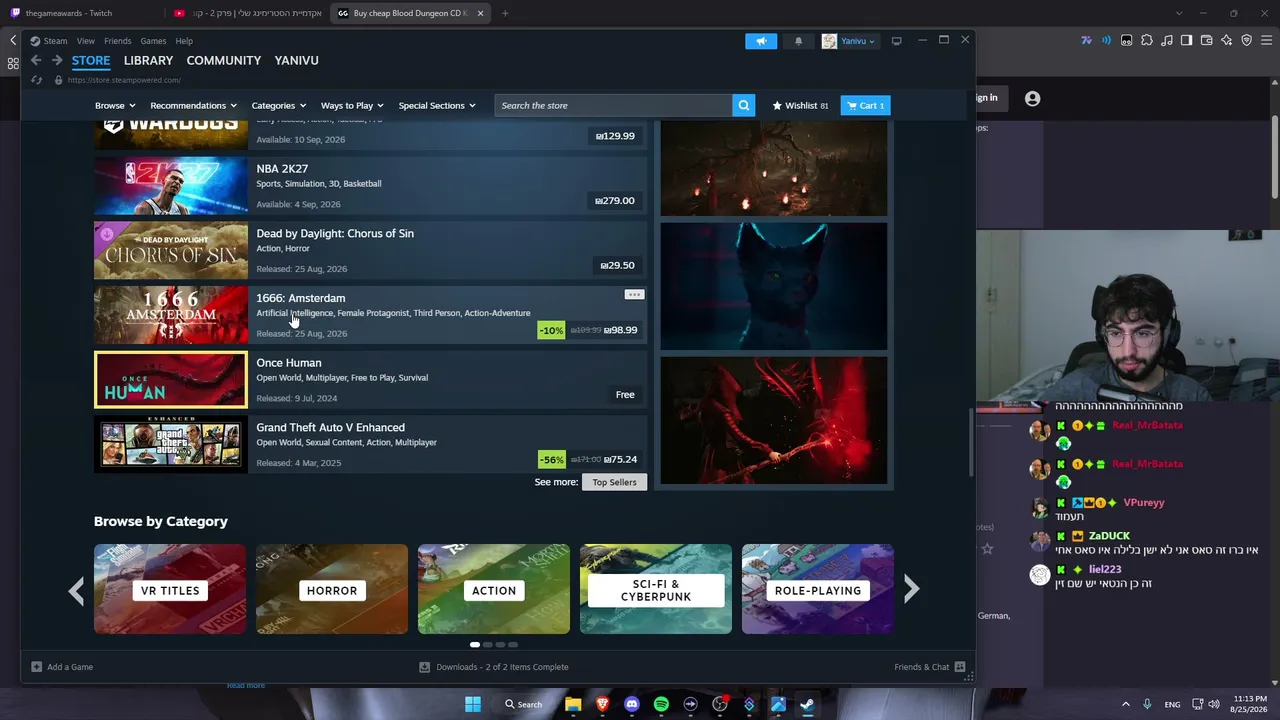Open the Friends menu
The height and width of the screenshot is (720, 1280).
117,41
